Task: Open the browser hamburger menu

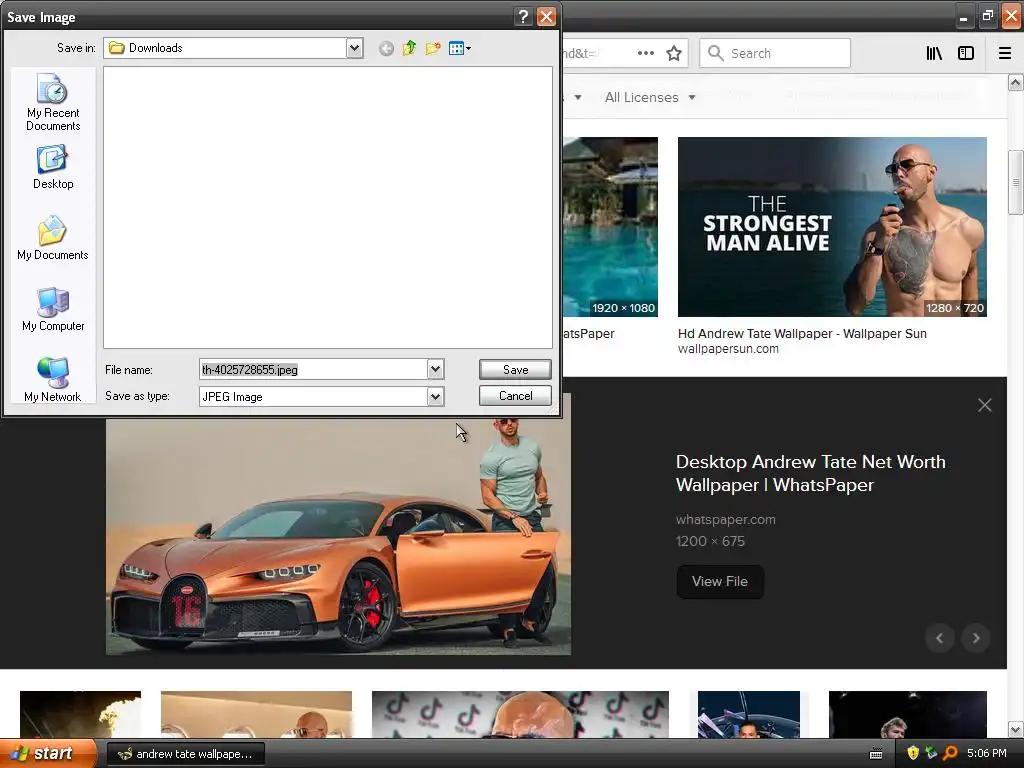Action: [1005, 53]
